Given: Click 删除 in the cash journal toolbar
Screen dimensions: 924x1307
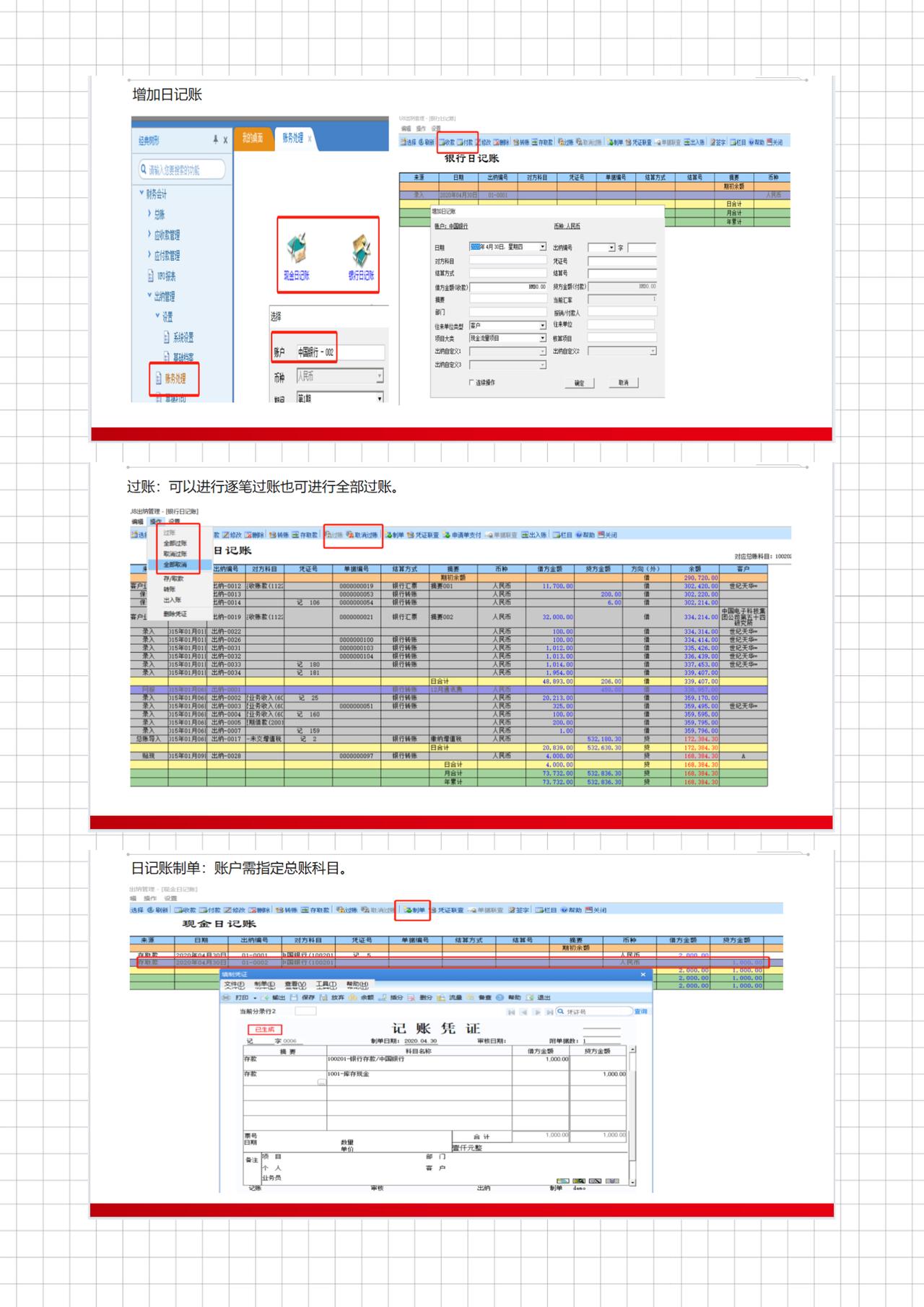Looking at the screenshot, I should (x=258, y=910).
